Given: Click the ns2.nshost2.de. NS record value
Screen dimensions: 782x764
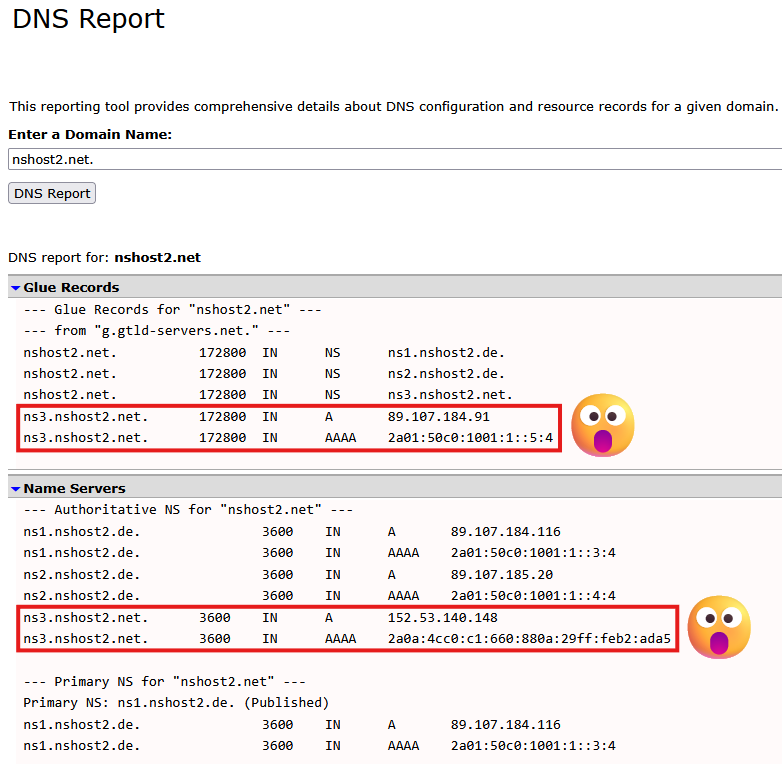Looking at the screenshot, I should click(x=446, y=374).
